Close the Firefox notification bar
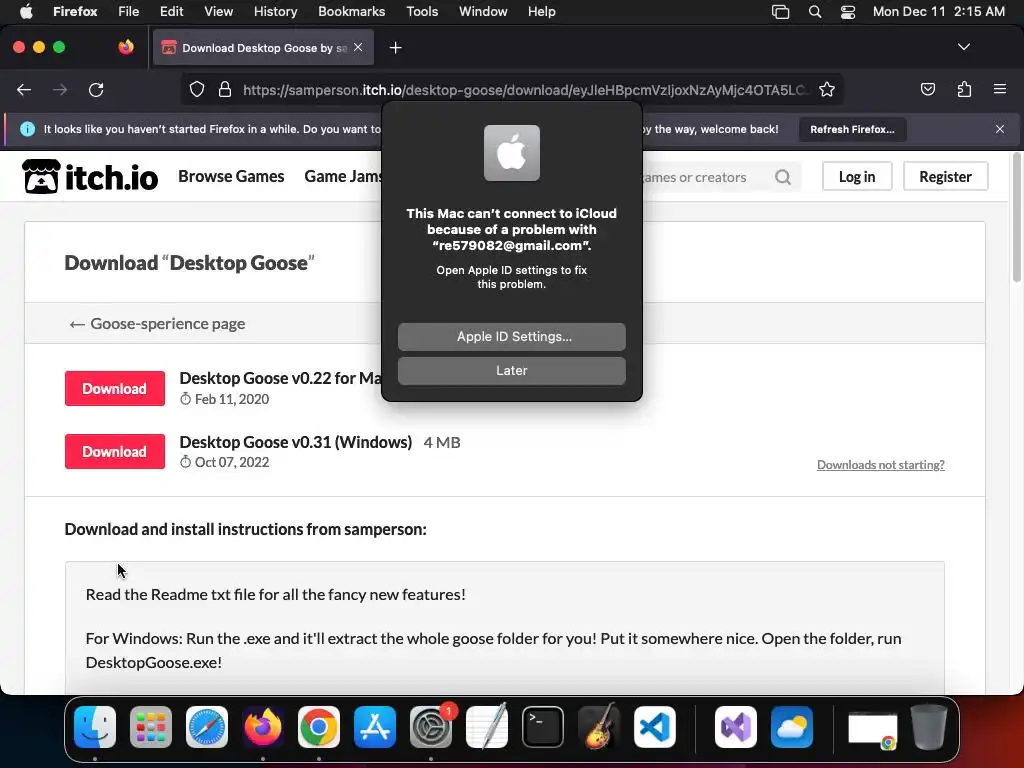This screenshot has width=1024, height=768. pos(1000,129)
